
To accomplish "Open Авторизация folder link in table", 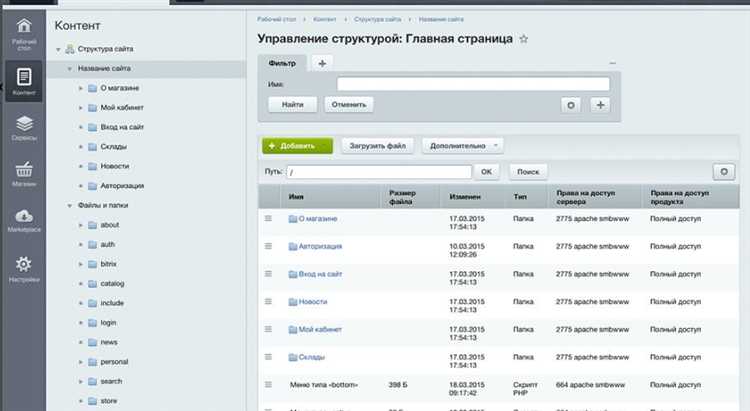I will (320, 246).
